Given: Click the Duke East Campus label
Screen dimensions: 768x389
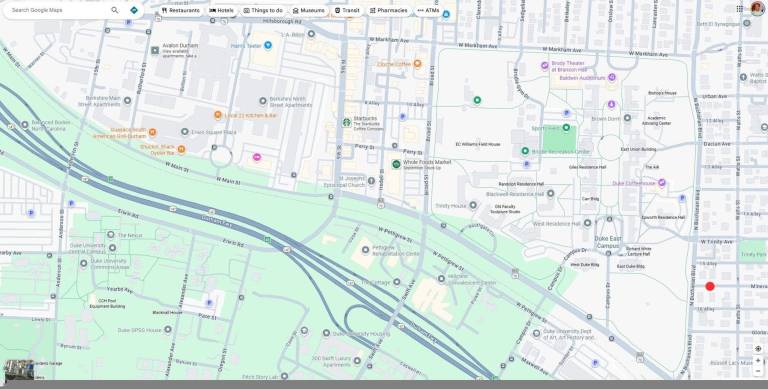Looking at the screenshot, I should [608, 242].
